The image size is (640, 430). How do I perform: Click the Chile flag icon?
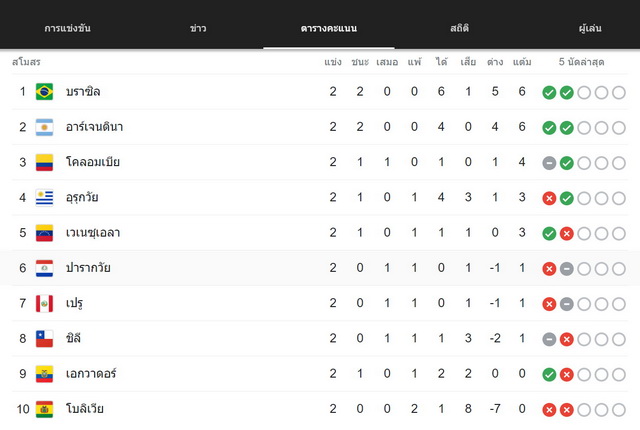pos(44,339)
